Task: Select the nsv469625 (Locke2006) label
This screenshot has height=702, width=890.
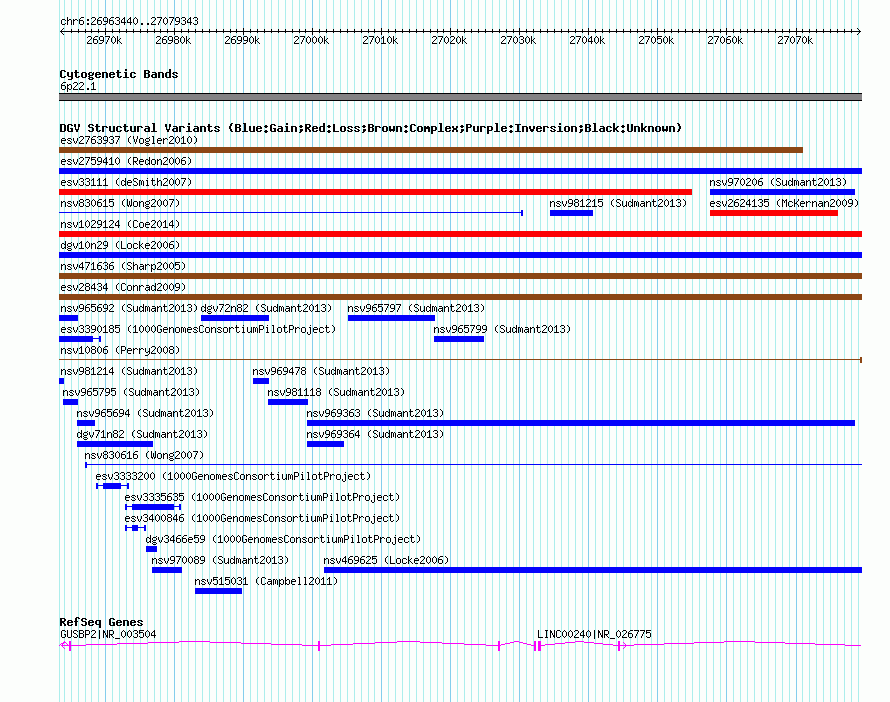Action: [387, 560]
